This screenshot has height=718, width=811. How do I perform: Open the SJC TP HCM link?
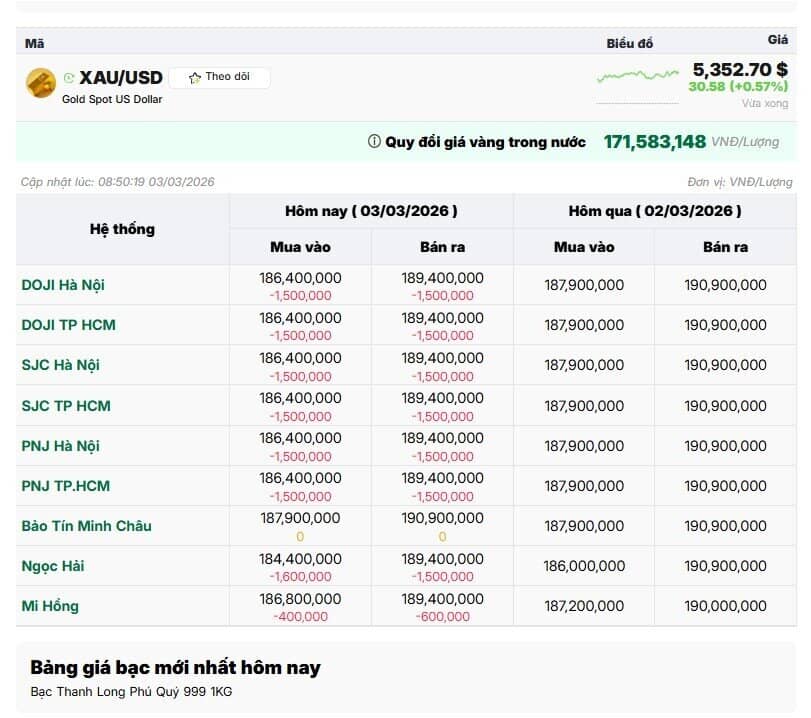[66, 406]
